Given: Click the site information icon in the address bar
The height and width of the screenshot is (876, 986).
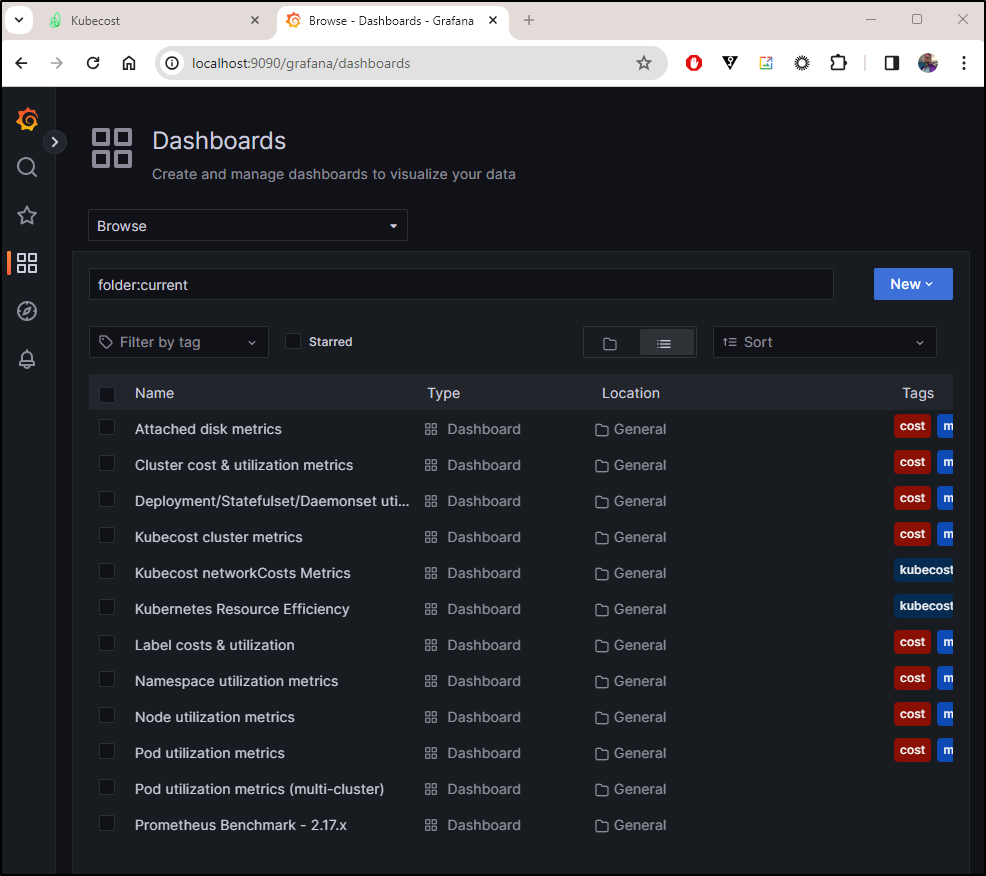Looking at the screenshot, I should coord(172,63).
